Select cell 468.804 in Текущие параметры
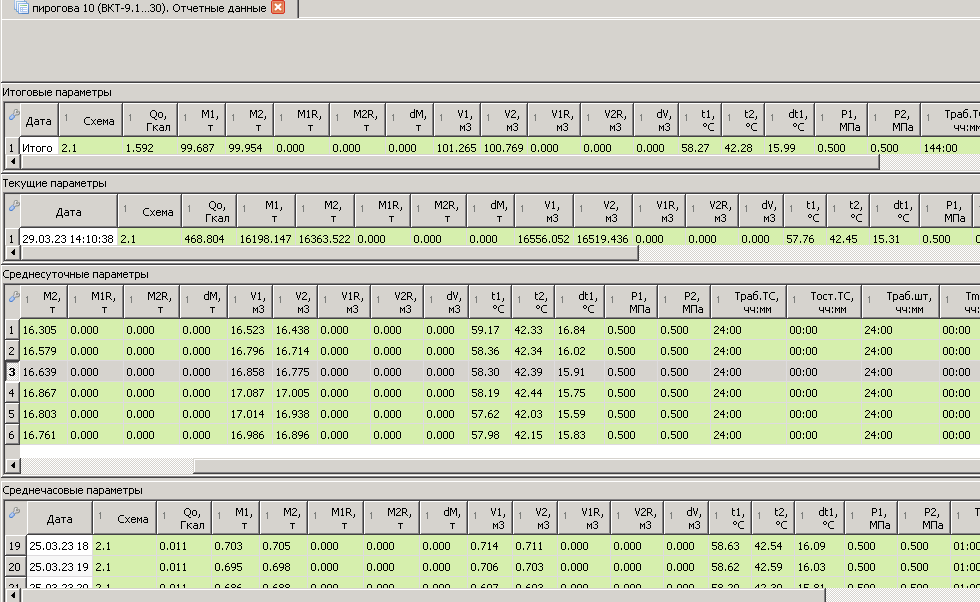This screenshot has height=602, width=980. click(x=209, y=239)
